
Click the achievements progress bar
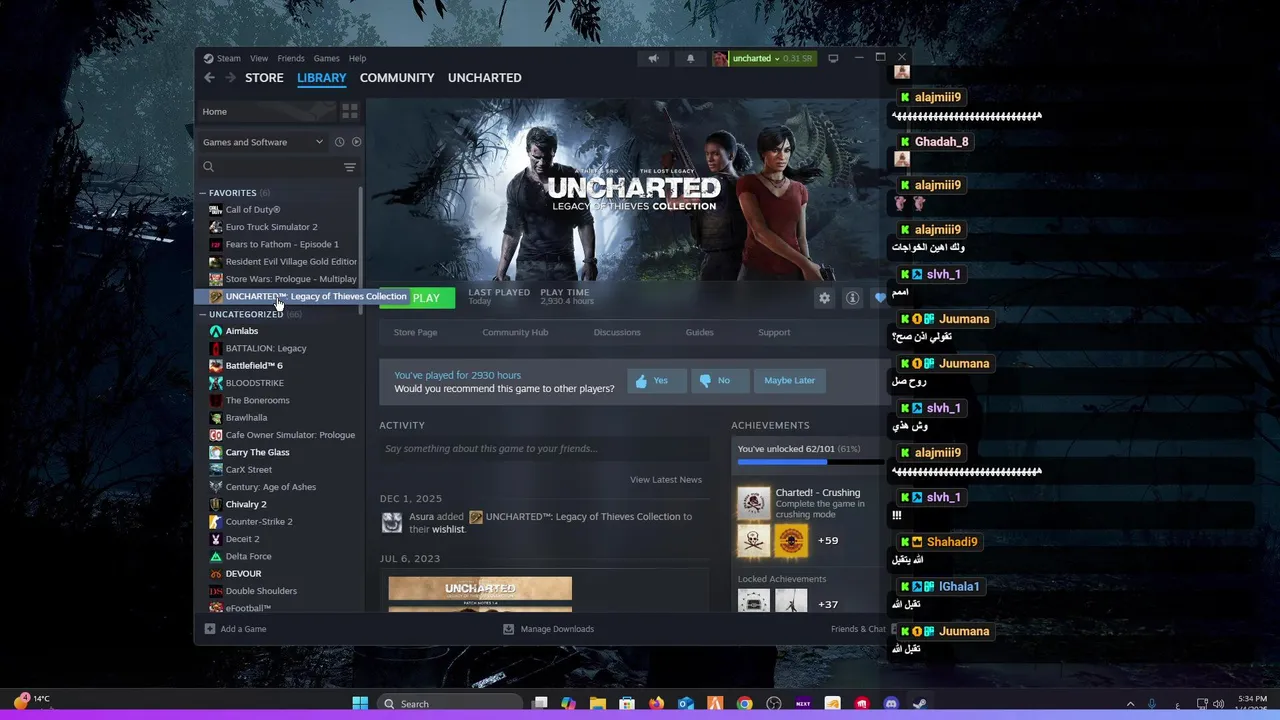point(810,462)
